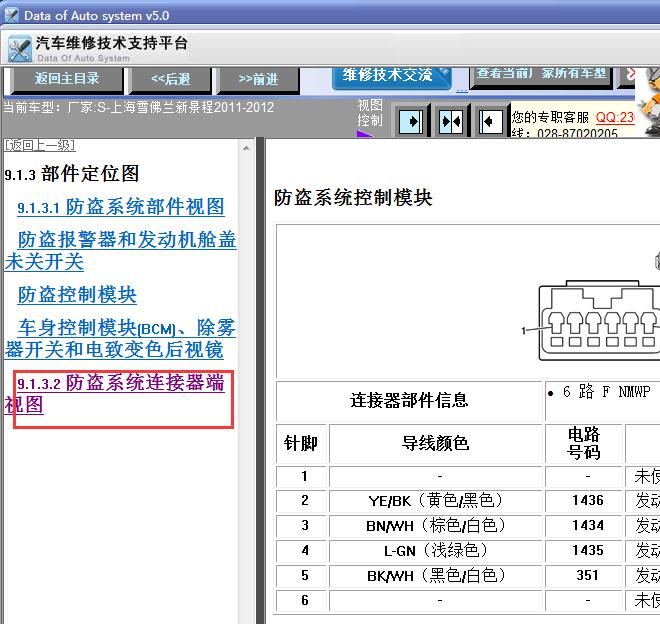
Task: Open 9.1.3.1 防盗系统部件视图 link
Action: click(x=121, y=207)
